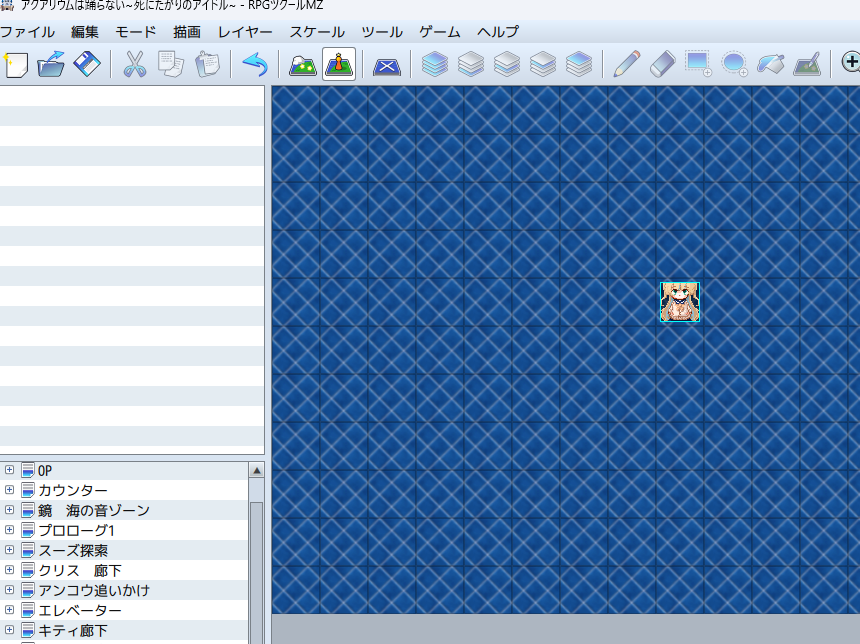The width and height of the screenshot is (860, 644).
Task: Expand the エレベーター map node
Action: 9,609
